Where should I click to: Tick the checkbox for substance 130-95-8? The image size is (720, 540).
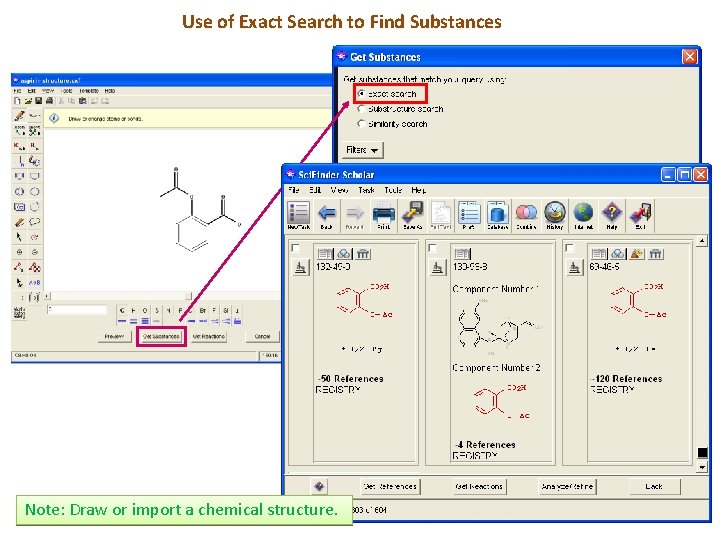point(432,248)
